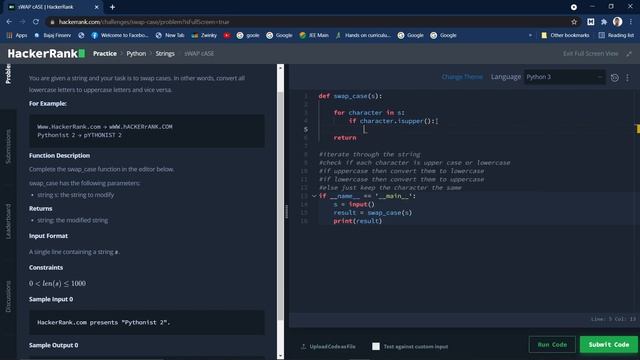Reload the page with the refresh icon

(x=36, y=22)
